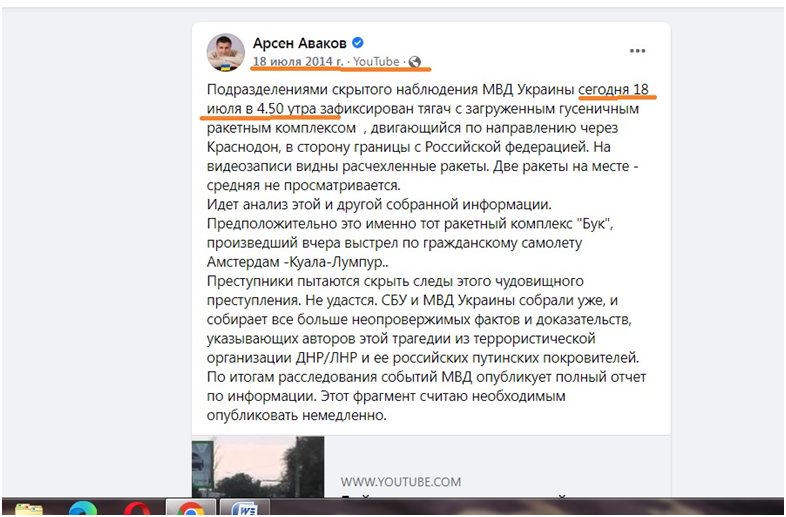Switch to Microsoft Word in the taskbar
The height and width of the screenshot is (517, 786).
click(245, 507)
